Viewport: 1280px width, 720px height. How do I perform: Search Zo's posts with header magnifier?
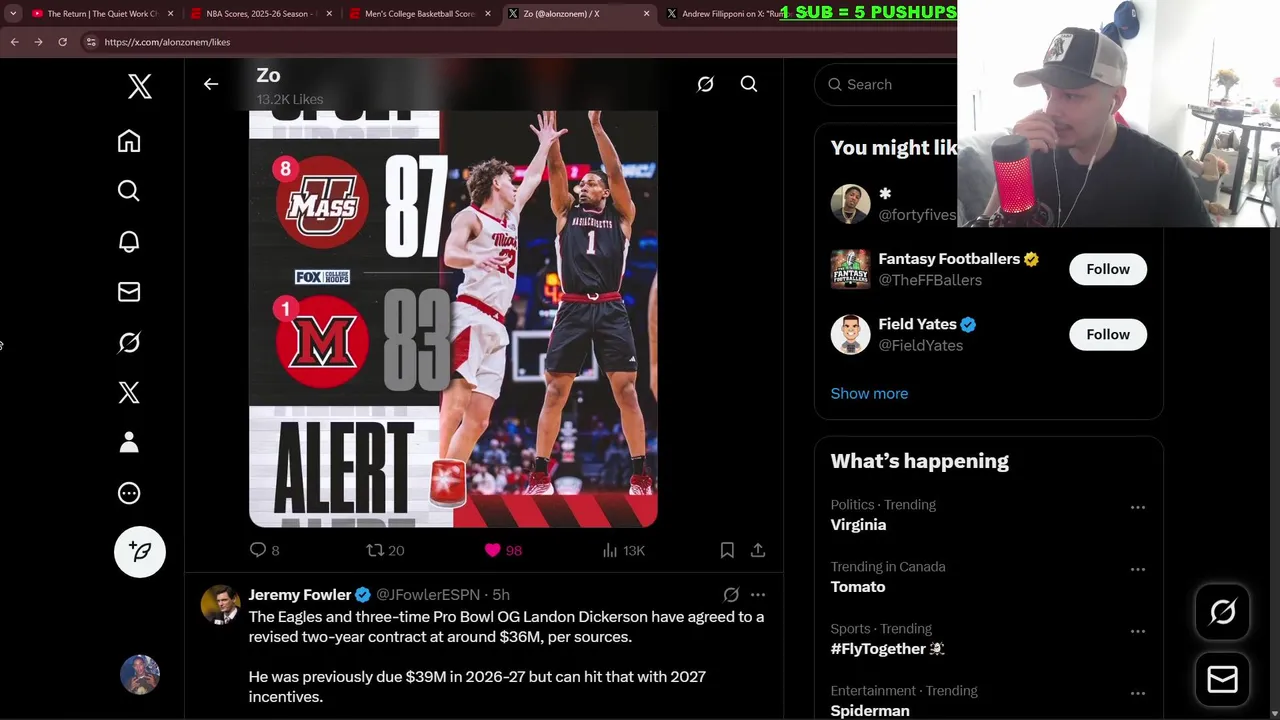point(749,84)
